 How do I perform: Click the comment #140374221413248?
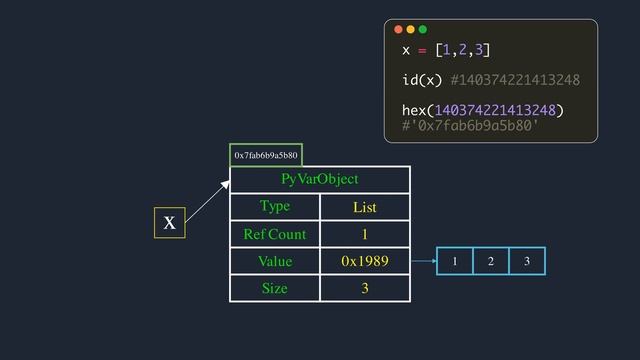[515, 80]
